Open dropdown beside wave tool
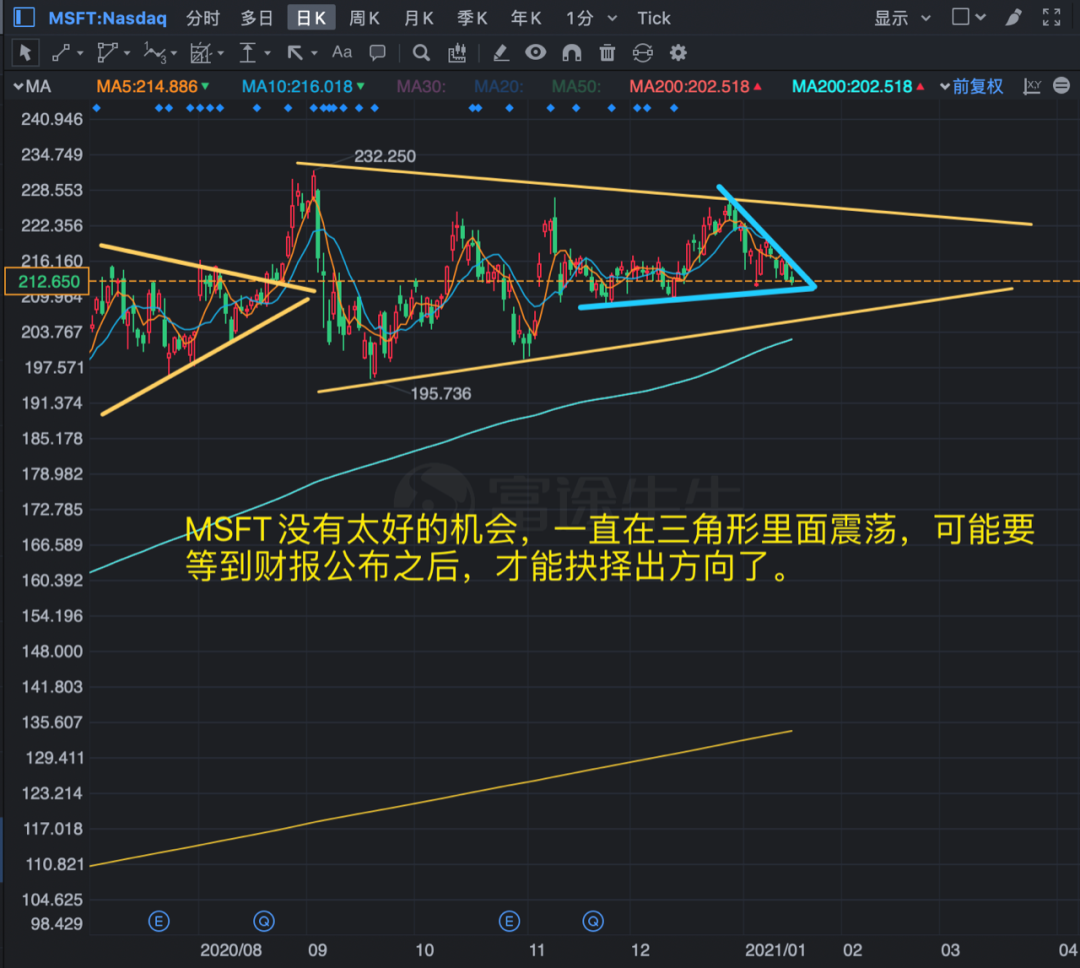Viewport: 1080px width, 968px height. (174, 53)
